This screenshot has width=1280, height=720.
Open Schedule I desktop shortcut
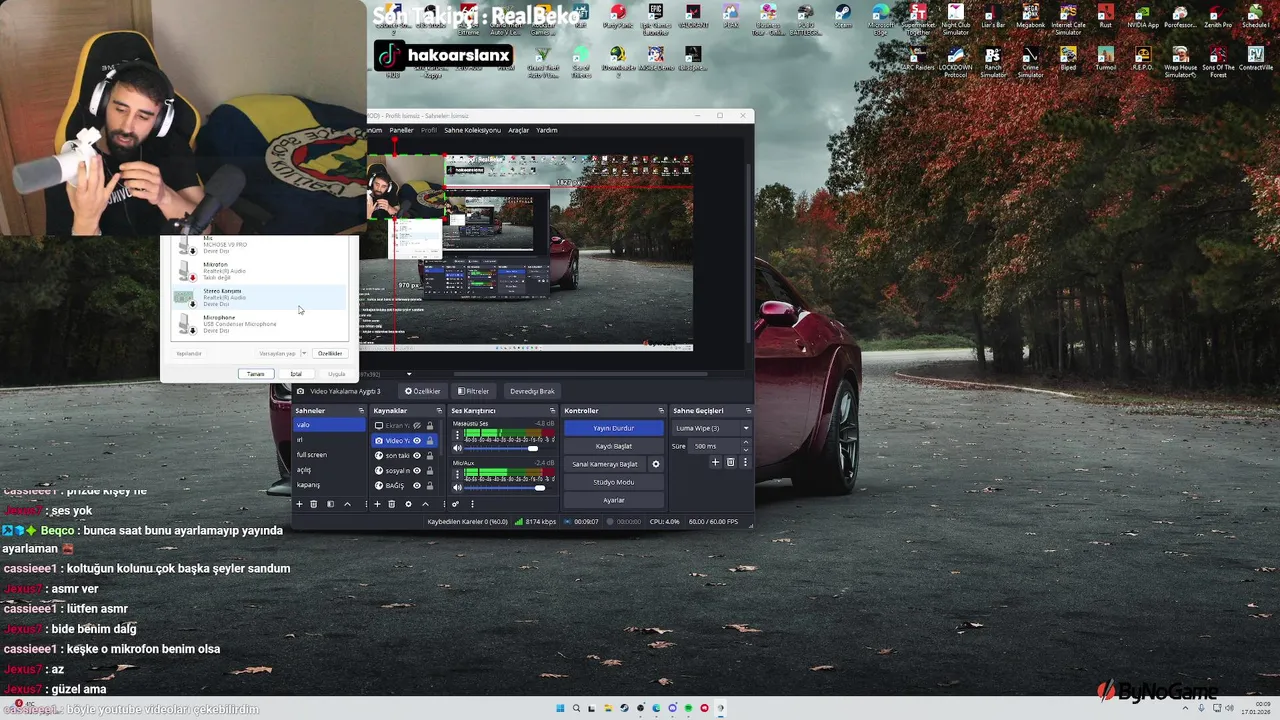[1255, 16]
